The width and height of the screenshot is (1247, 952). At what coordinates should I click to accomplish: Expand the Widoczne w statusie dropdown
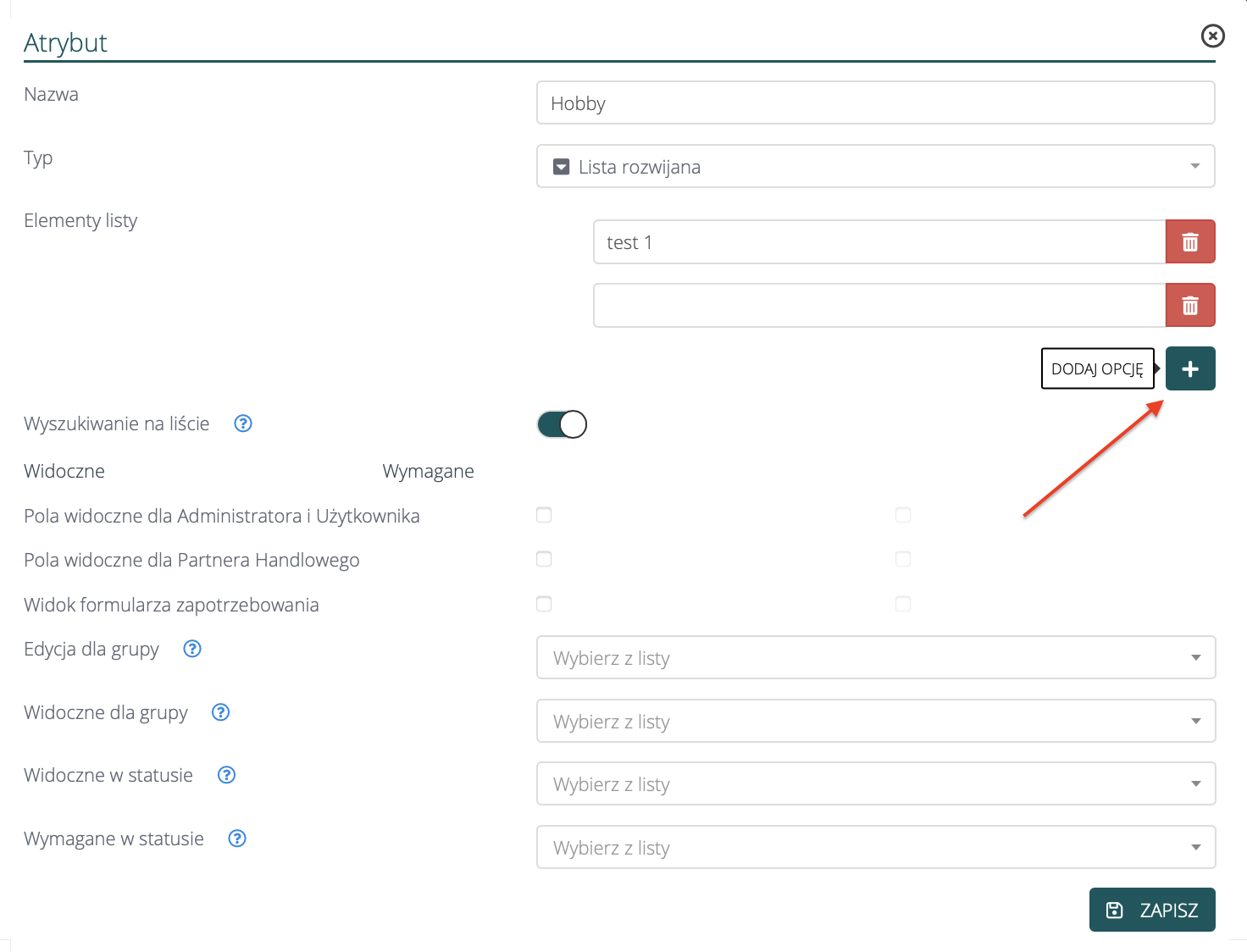pyautogui.click(x=875, y=784)
